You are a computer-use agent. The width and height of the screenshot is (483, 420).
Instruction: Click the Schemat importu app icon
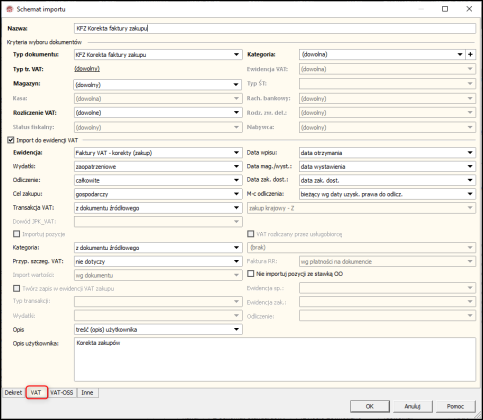point(10,9)
